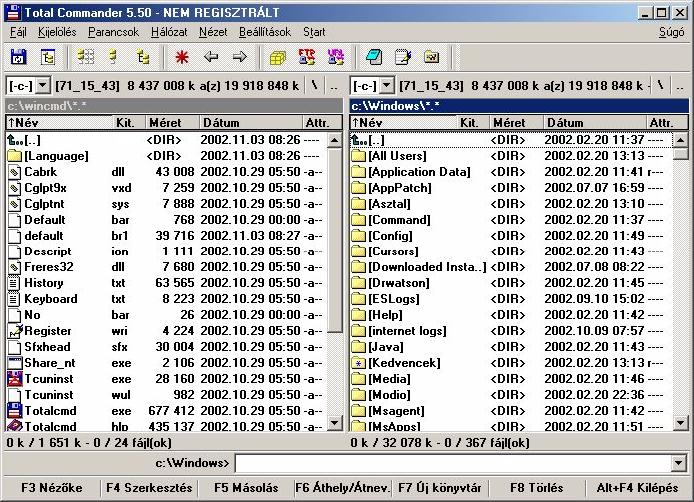Viewport: 694px width, 502px height.
Task: Click right panel scrollbar down arrow
Action: pyautogui.click(x=680, y=424)
